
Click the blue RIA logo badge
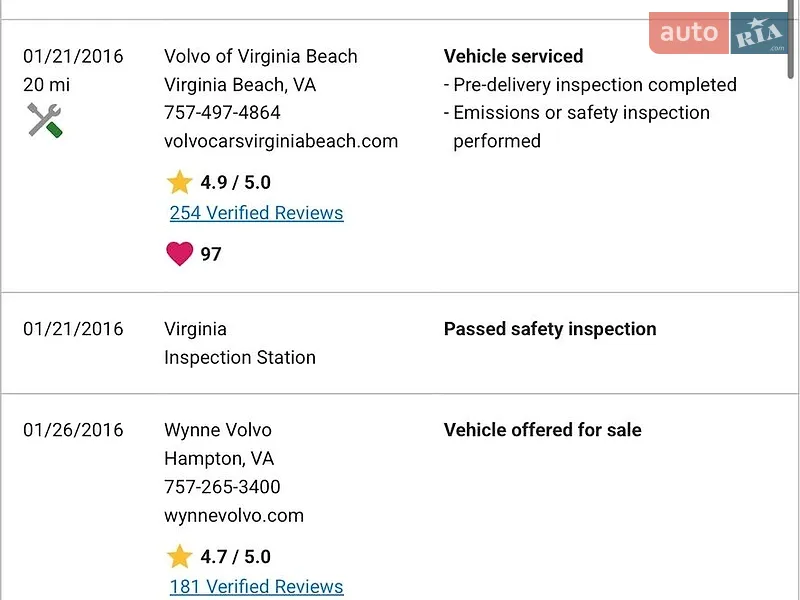click(x=759, y=33)
